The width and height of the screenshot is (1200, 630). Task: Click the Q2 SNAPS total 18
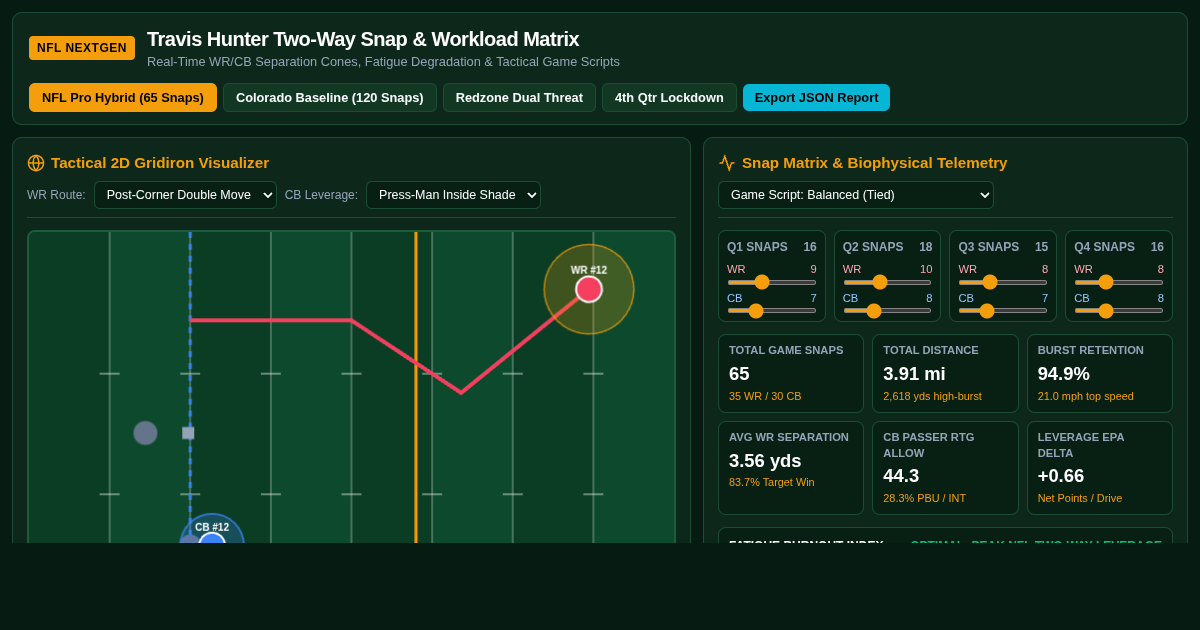pos(926,247)
